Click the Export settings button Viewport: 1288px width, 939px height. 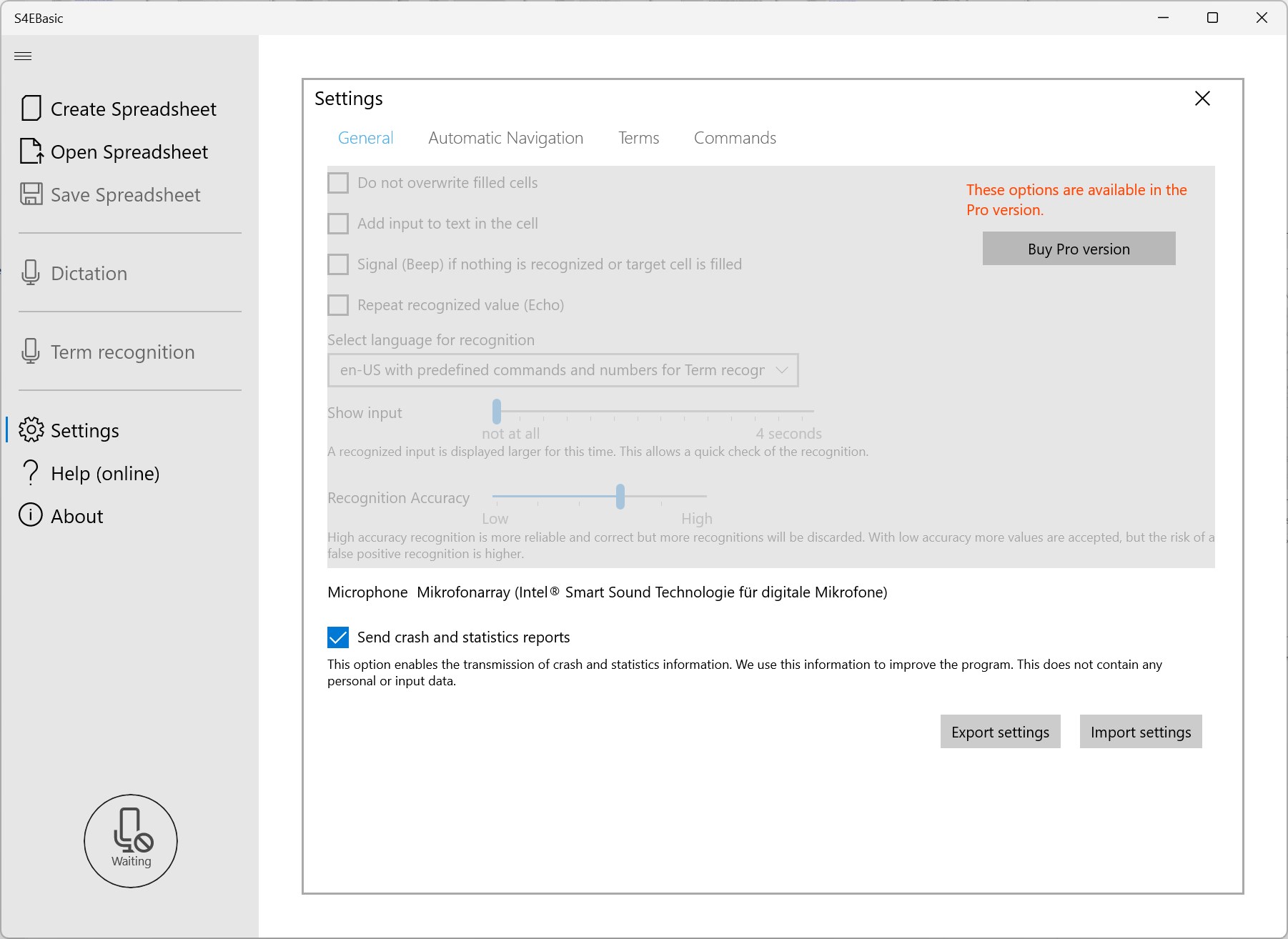pyautogui.click(x=1000, y=732)
